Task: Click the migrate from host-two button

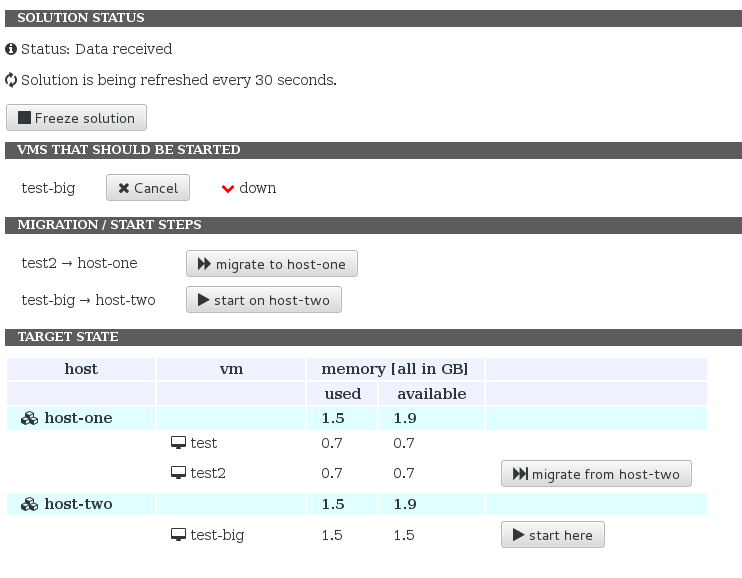Action: point(596,474)
